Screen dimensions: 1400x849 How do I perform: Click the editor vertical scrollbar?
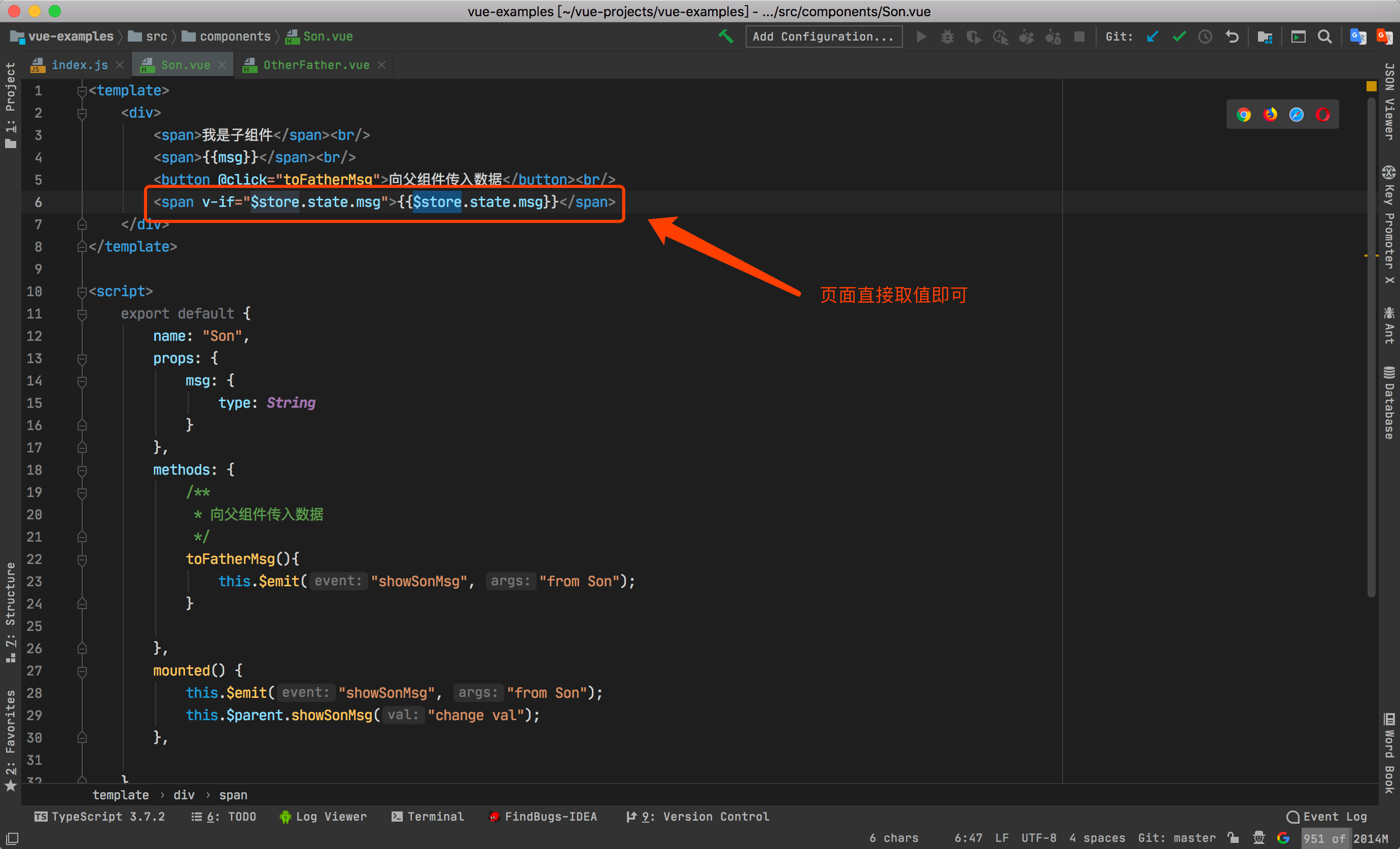pos(1372,346)
